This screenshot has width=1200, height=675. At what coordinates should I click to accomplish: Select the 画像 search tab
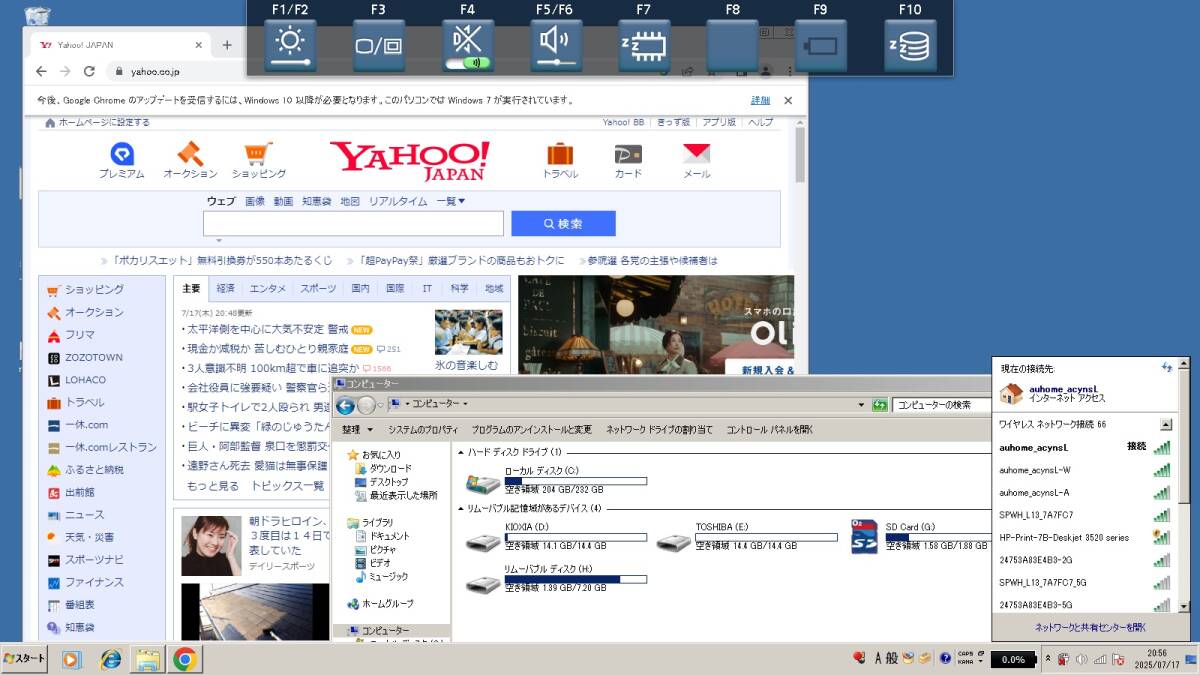coord(255,201)
